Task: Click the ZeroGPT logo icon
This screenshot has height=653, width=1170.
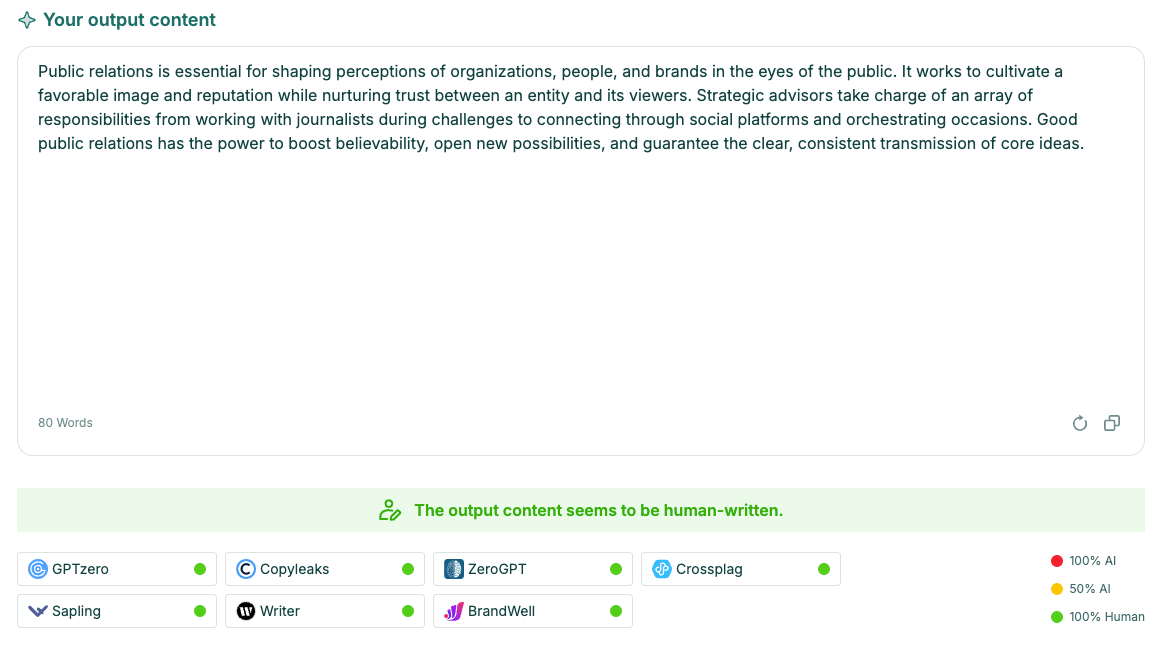Action: 454,569
